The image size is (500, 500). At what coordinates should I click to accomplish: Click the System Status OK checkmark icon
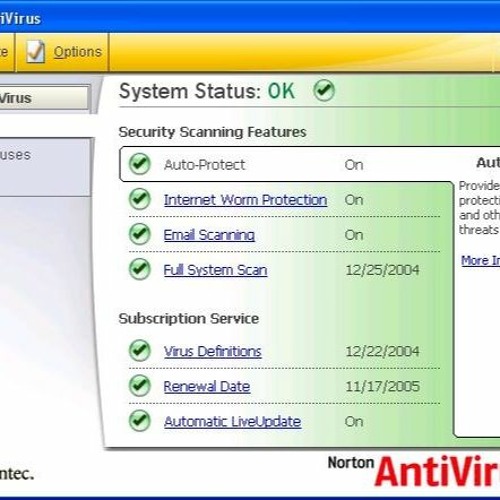(x=324, y=90)
